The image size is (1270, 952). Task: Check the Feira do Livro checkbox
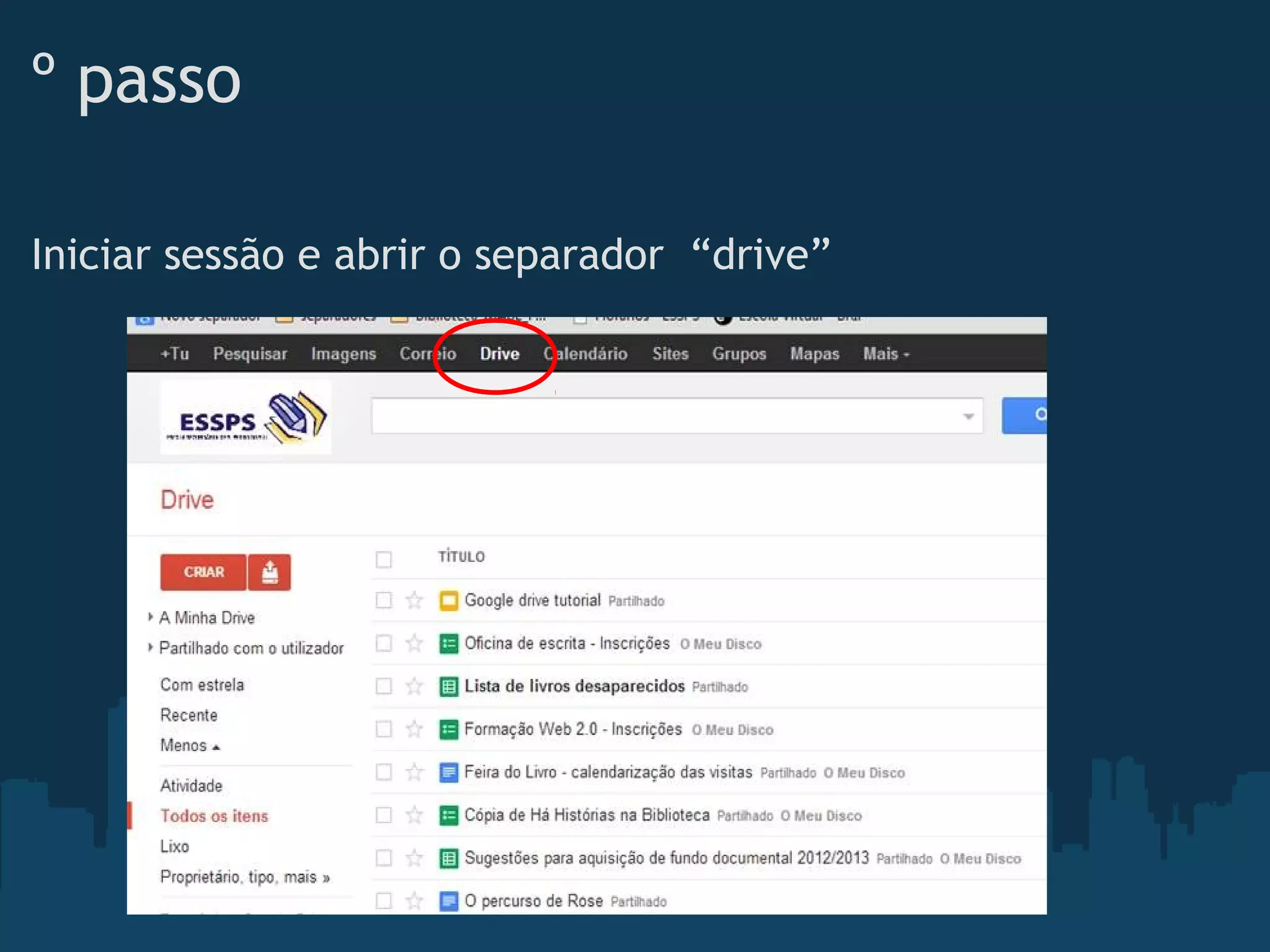[384, 772]
